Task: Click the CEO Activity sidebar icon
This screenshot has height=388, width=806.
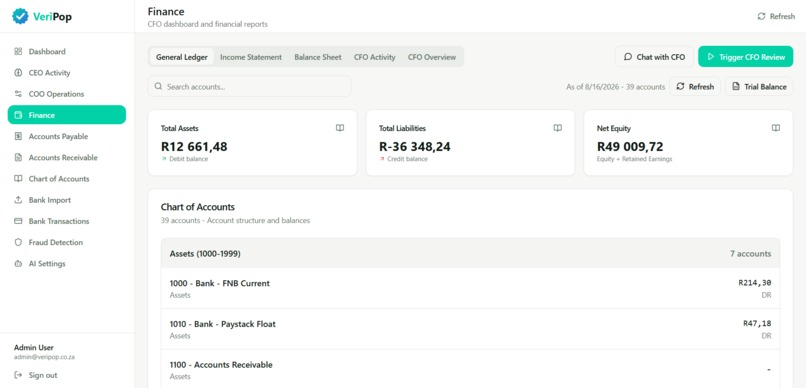Action: click(x=19, y=73)
